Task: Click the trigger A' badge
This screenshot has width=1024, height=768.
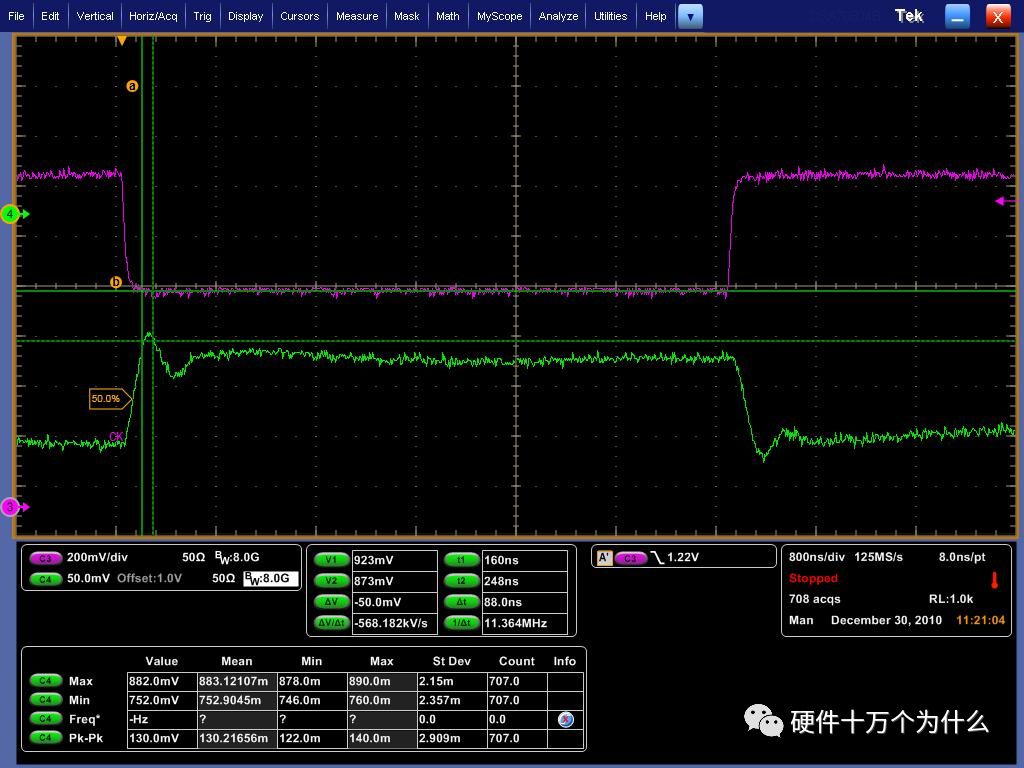Action: tap(603, 558)
